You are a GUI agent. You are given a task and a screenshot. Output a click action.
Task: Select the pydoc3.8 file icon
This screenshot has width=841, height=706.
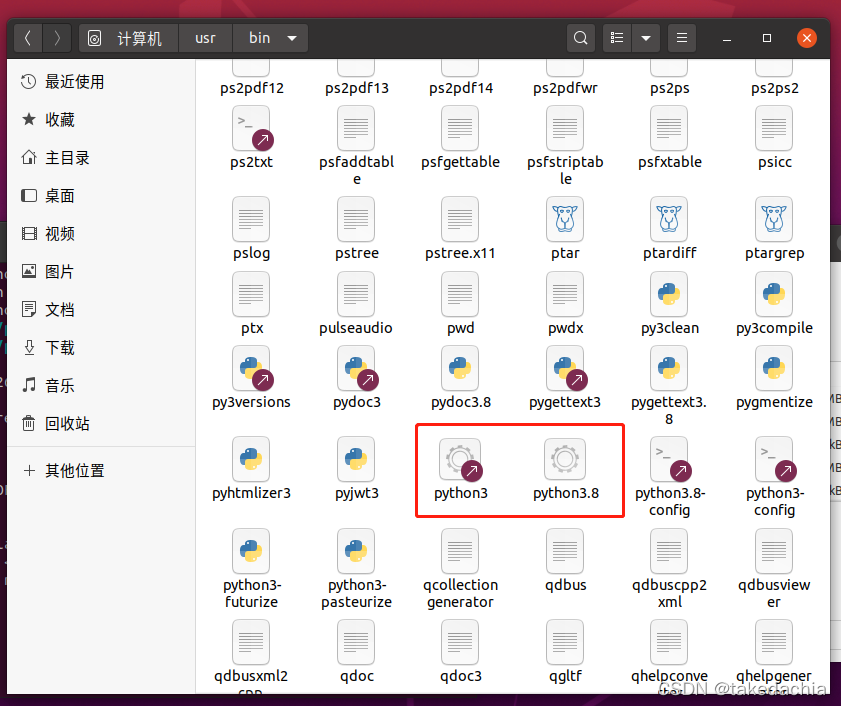[460, 368]
